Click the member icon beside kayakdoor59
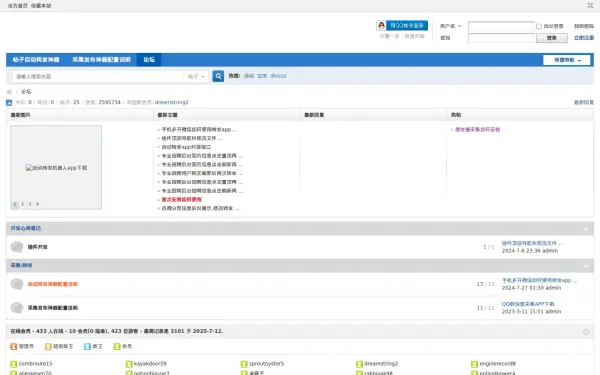Image resolution: width=600 pixels, height=375 pixels. click(x=129, y=364)
